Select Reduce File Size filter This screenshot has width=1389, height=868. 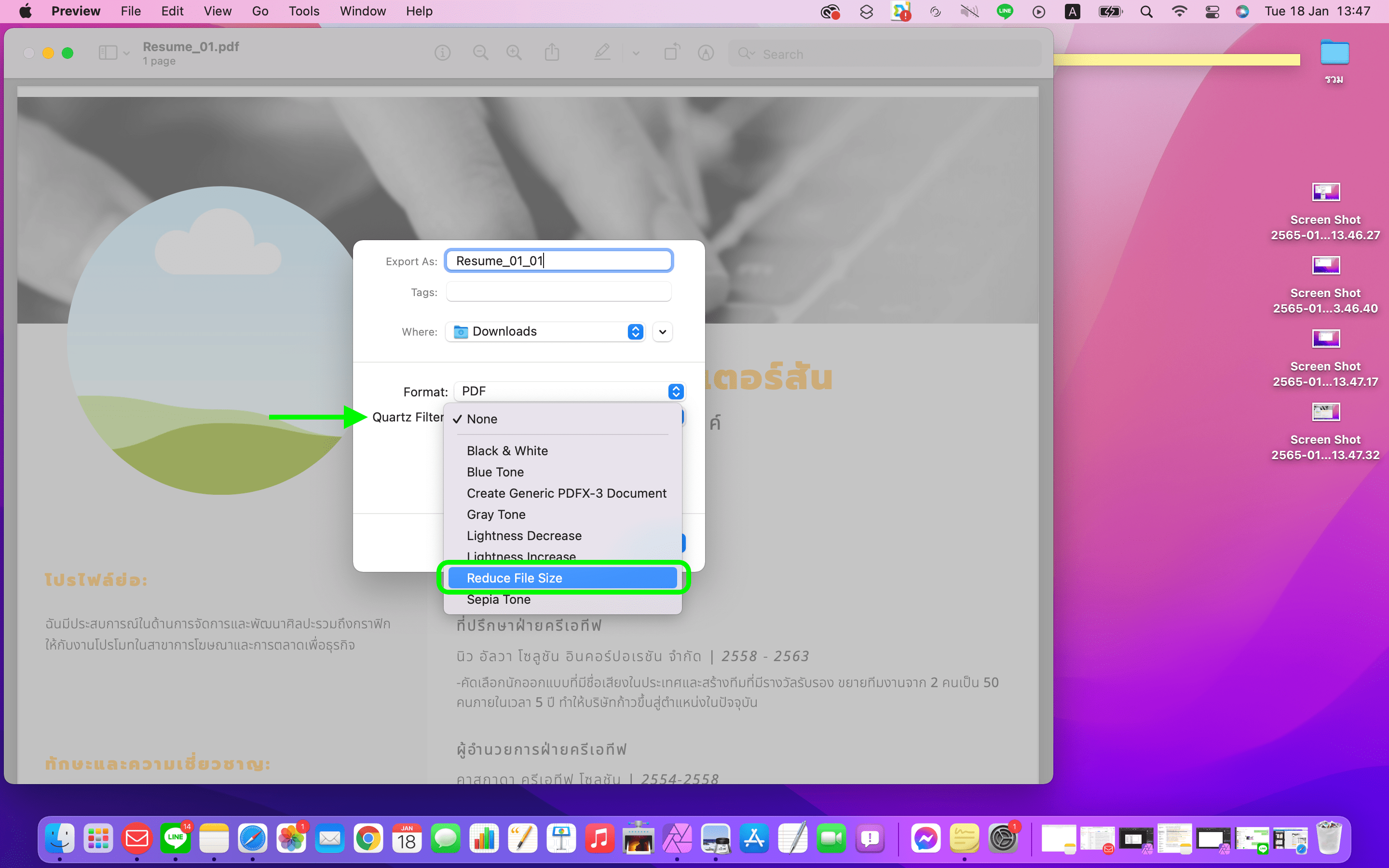pos(562,578)
